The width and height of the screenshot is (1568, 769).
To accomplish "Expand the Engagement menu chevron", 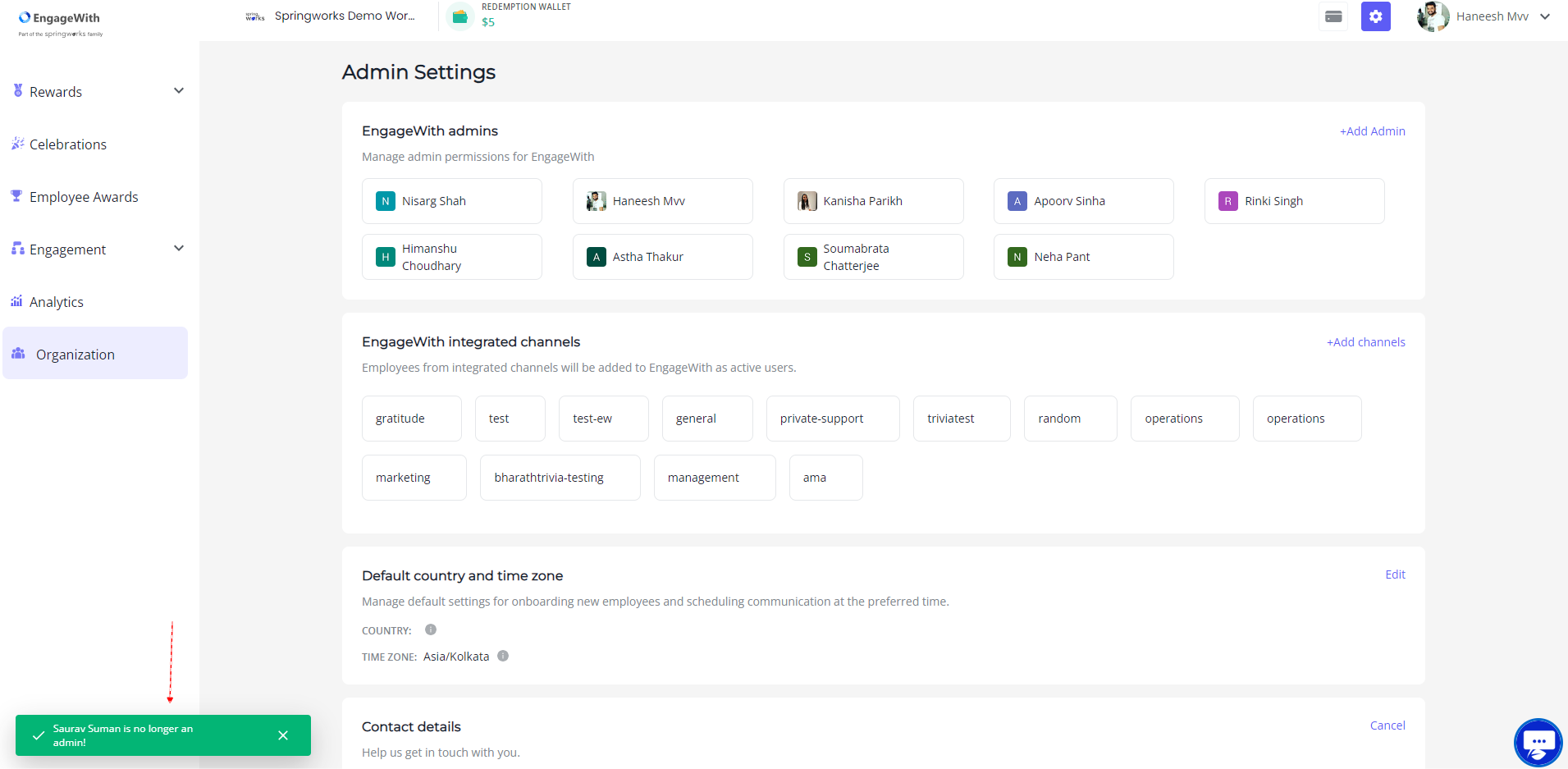I will pos(179,249).
